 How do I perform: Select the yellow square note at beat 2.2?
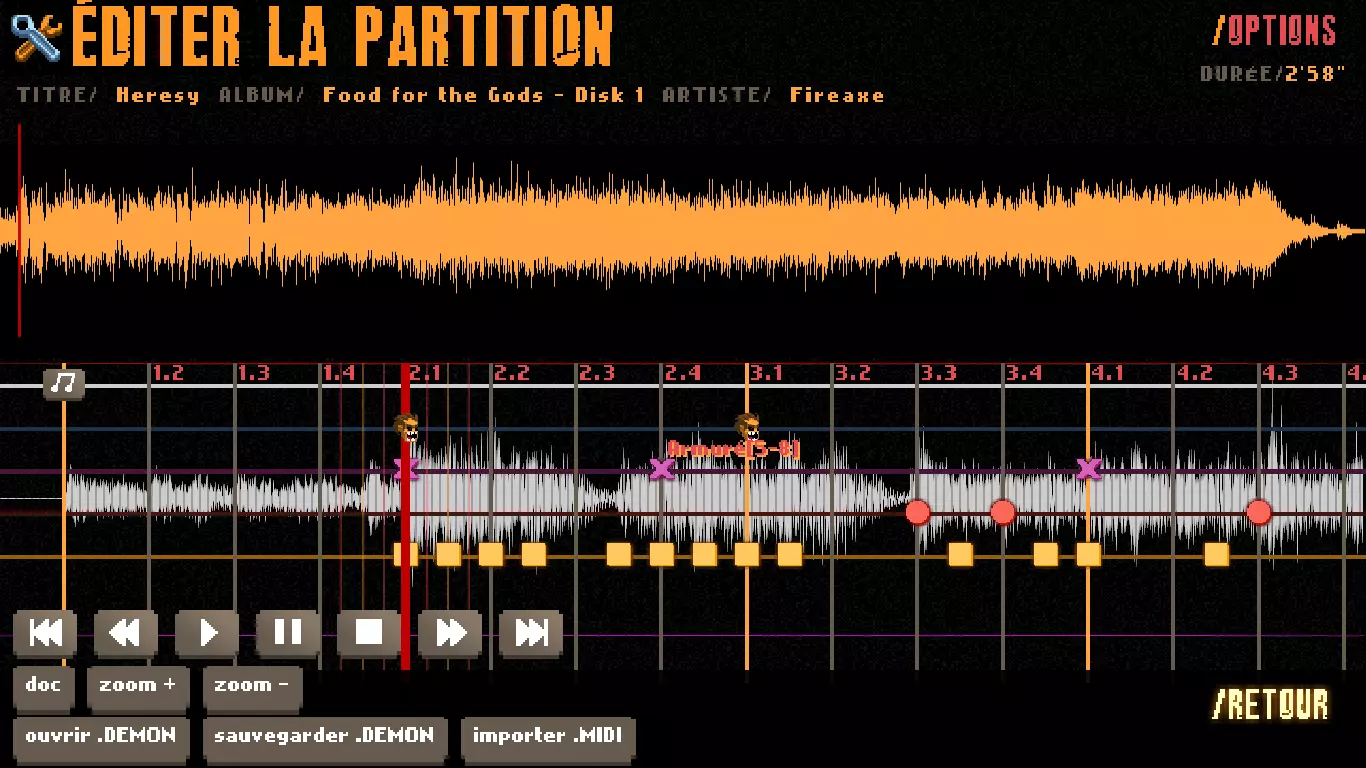pyautogui.click(x=491, y=554)
